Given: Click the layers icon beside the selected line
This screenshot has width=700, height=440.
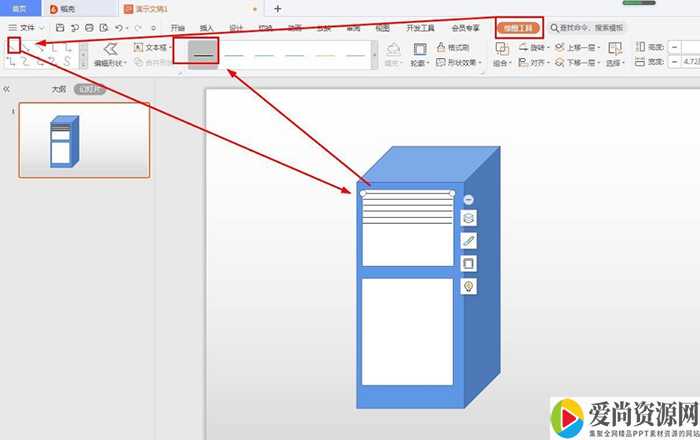Looking at the screenshot, I should [x=468, y=218].
